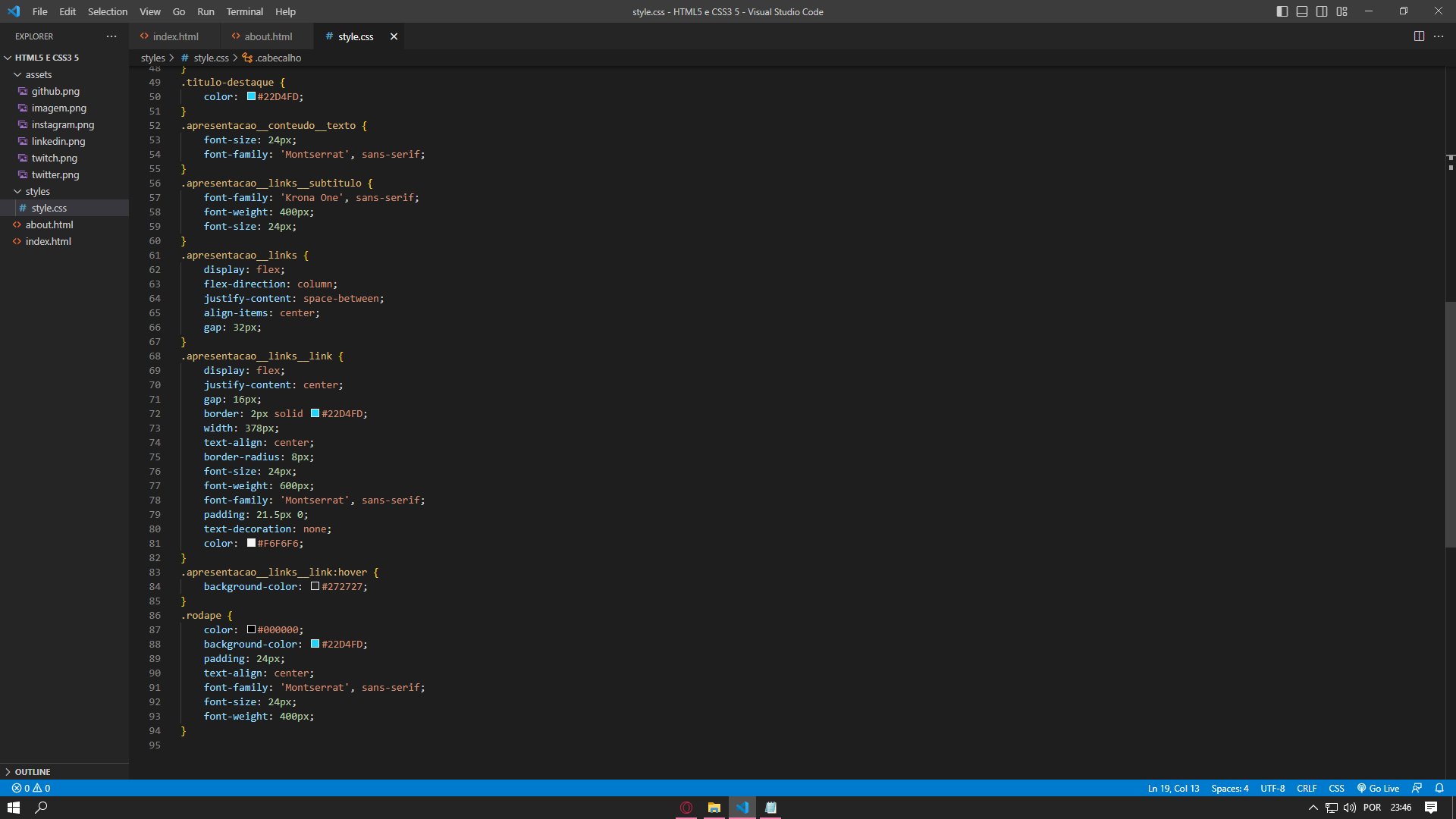Open imagem.png in the explorer
The image size is (1456, 819).
click(64, 108)
